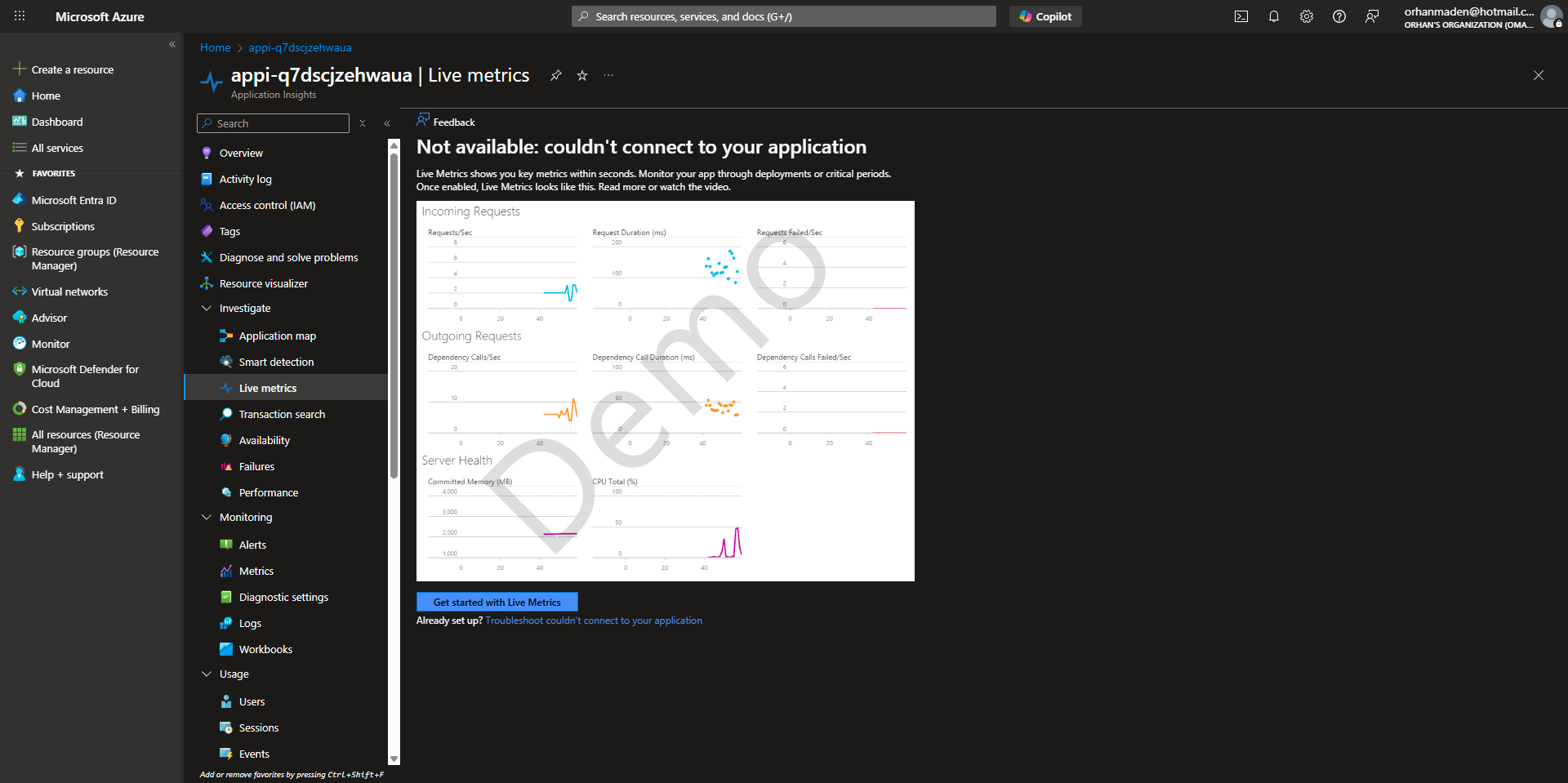Open Transaction search in the menu
The height and width of the screenshot is (783, 1568).
[x=282, y=415]
